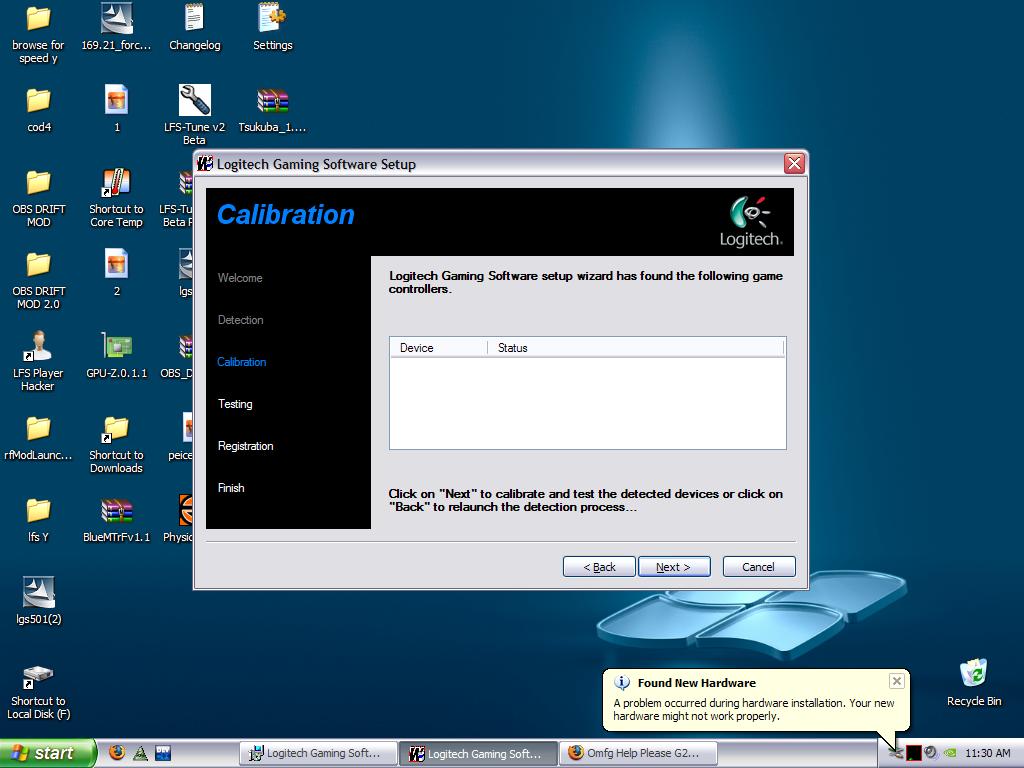The height and width of the screenshot is (768, 1024).
Task: Select Welcome step in the wizard sidebar
Action: pos(240,278)
